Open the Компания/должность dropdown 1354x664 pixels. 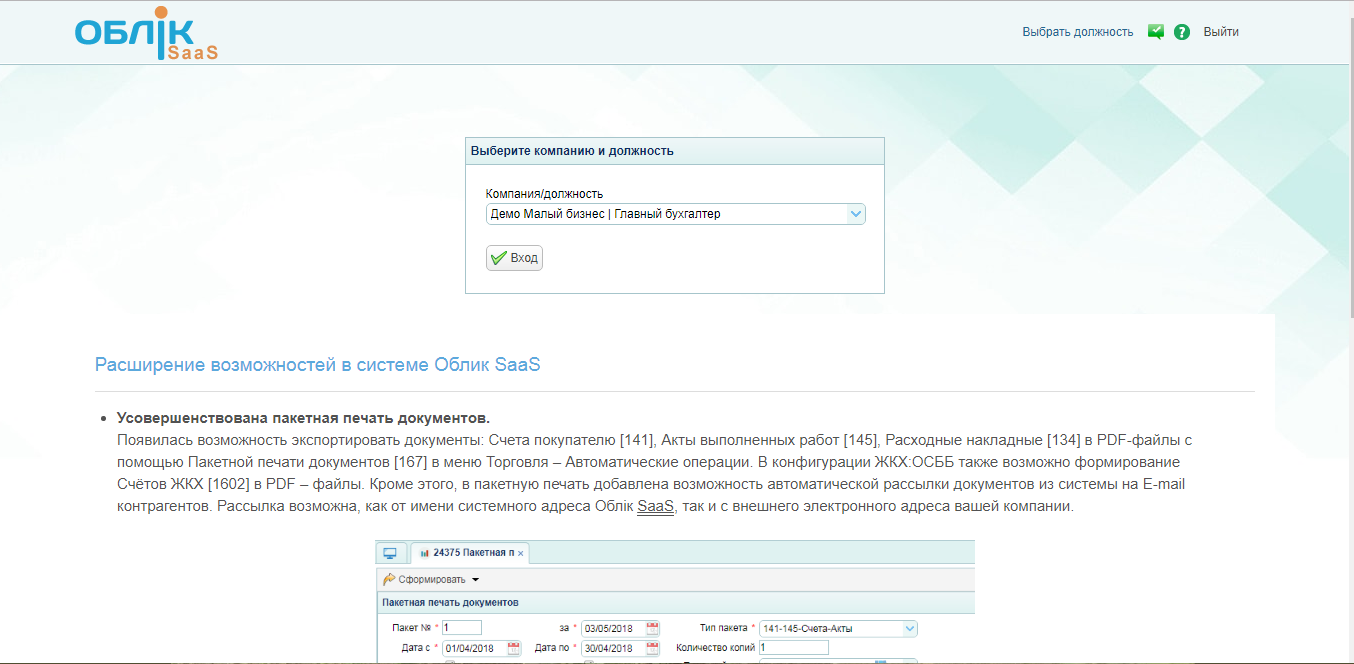676,214
